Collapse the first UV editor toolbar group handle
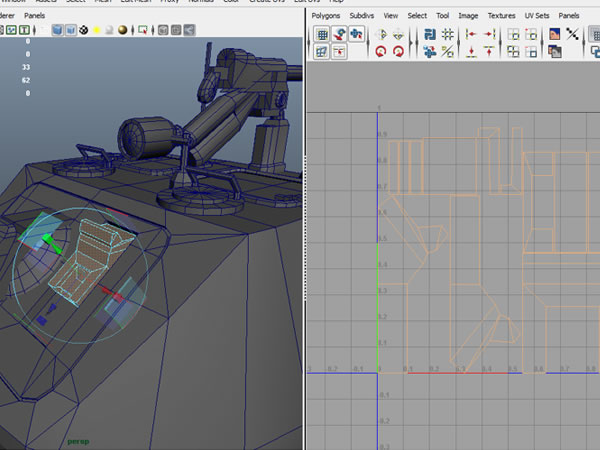The width and height of the screenshot is (600, 450). point(309,42)
